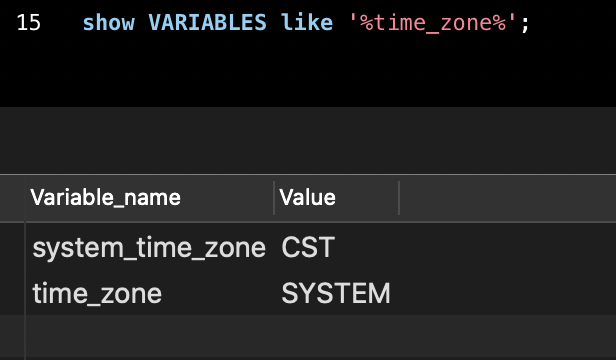Click the VARIABLES keyword in the query
The image size is (616, 360).
207,22
